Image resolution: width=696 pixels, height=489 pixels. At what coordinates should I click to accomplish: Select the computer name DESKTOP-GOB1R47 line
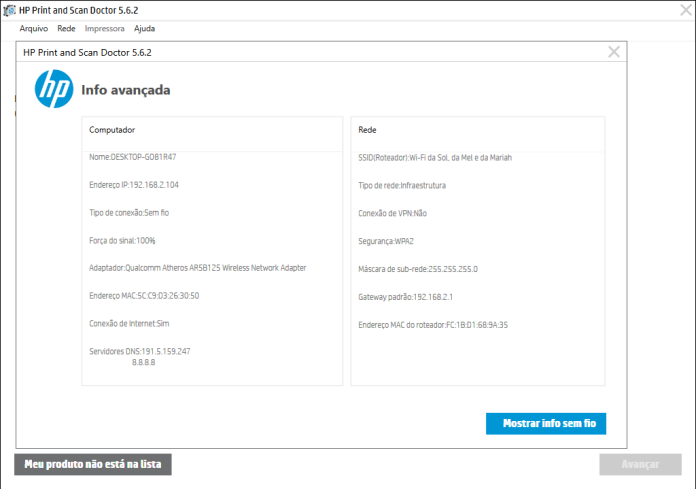point(133,157)
